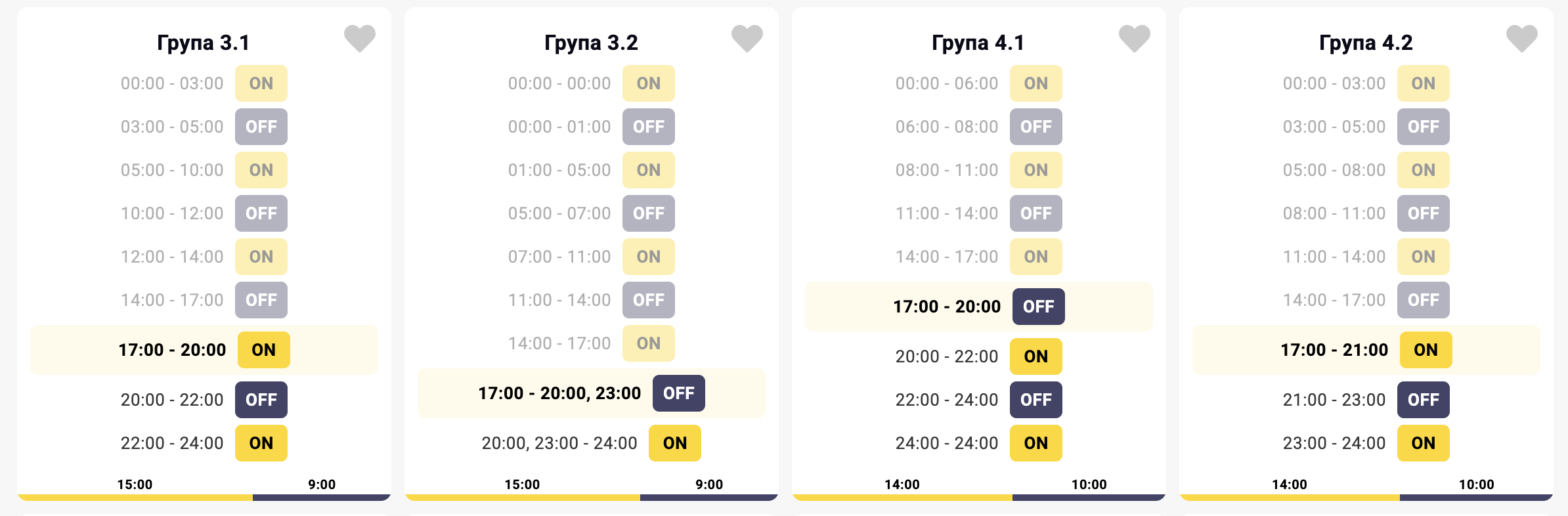This screenshot has width=1568, height=516.
Task: Click OFF badge for 17:00 - 20:00 in Група 4.1
Action: click(1038, 307)
